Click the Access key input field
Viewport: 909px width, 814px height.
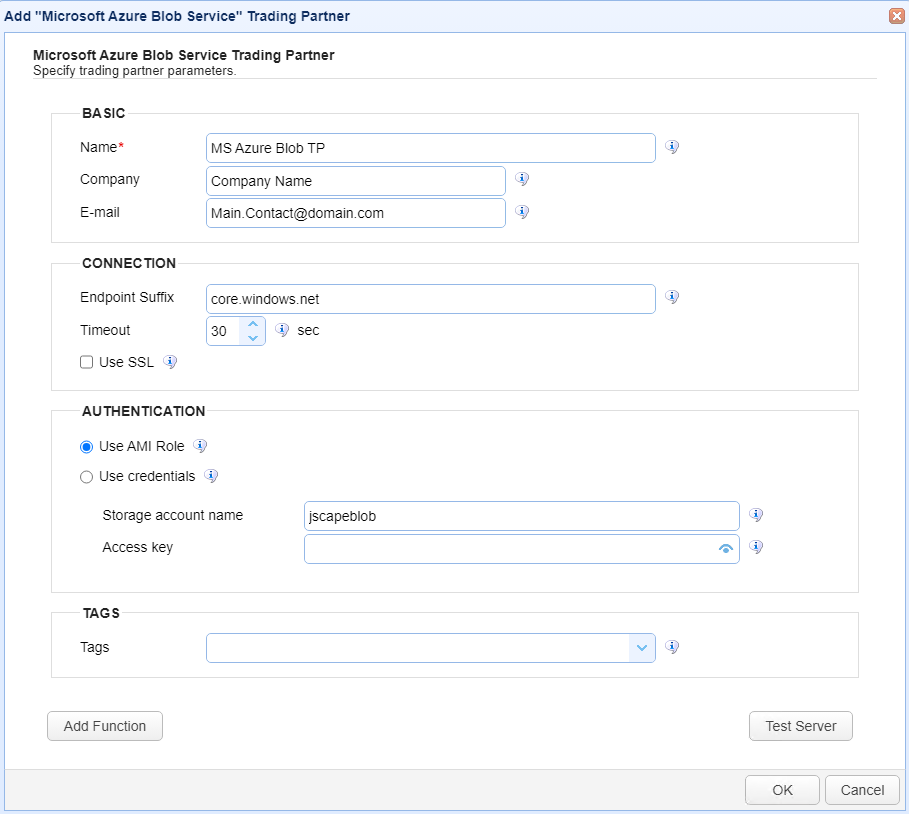pos(522,548)
